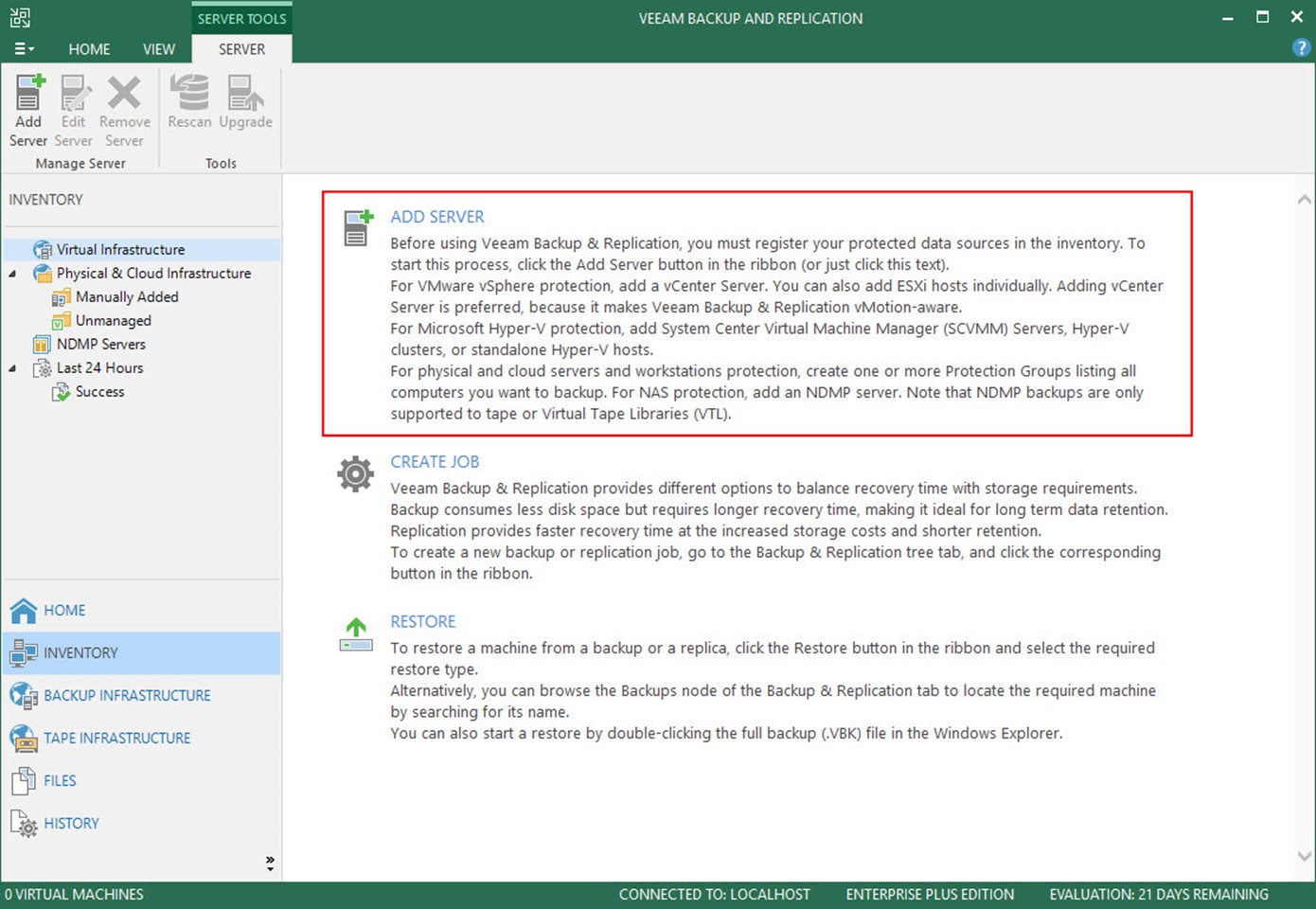Click the Unmanaged folder icon
Viewport: 1316px width, 909px height.
point(62,321)
